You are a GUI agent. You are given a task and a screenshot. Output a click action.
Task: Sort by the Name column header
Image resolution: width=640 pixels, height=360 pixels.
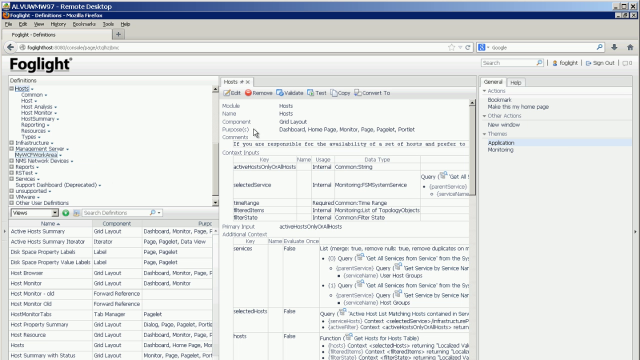tap(50, 224)
